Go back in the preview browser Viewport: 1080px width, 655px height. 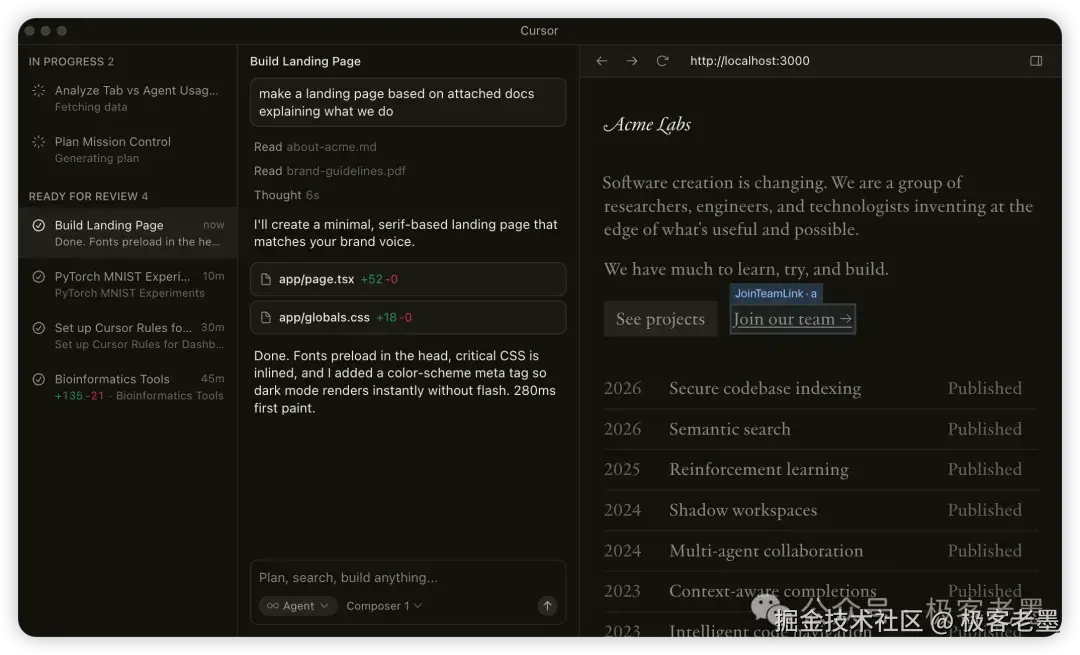coord(601,61)
